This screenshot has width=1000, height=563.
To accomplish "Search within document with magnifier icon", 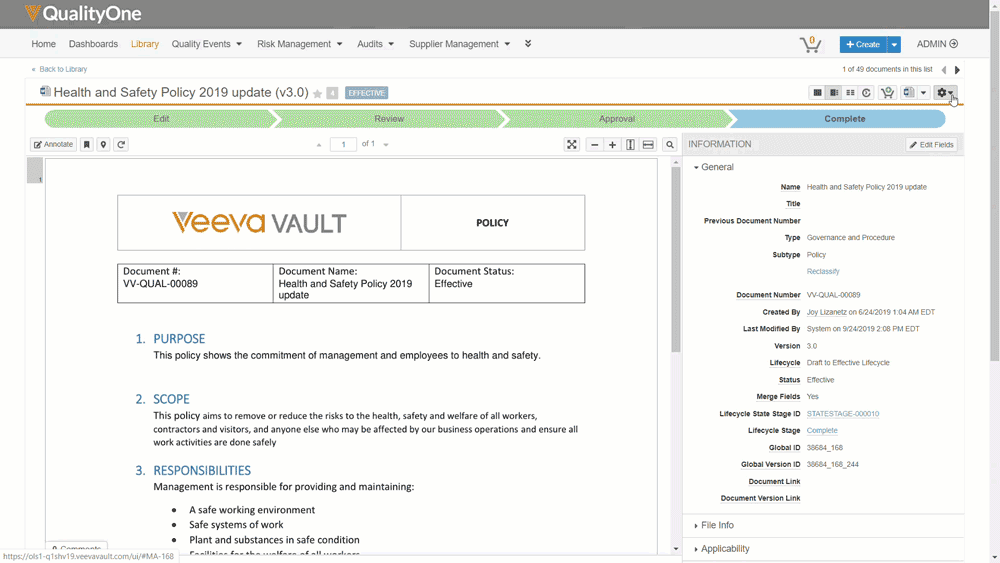I will (670, 145).
